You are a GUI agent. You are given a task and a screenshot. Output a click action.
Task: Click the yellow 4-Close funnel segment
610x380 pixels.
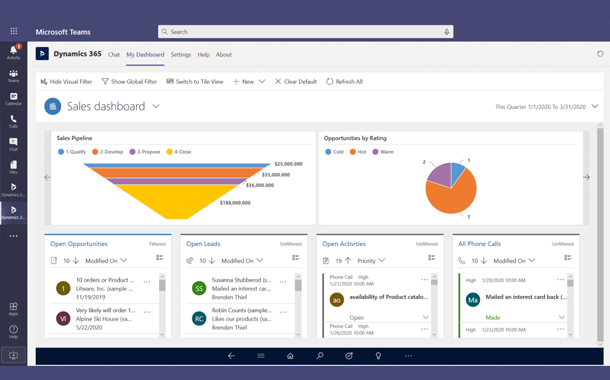177,200
